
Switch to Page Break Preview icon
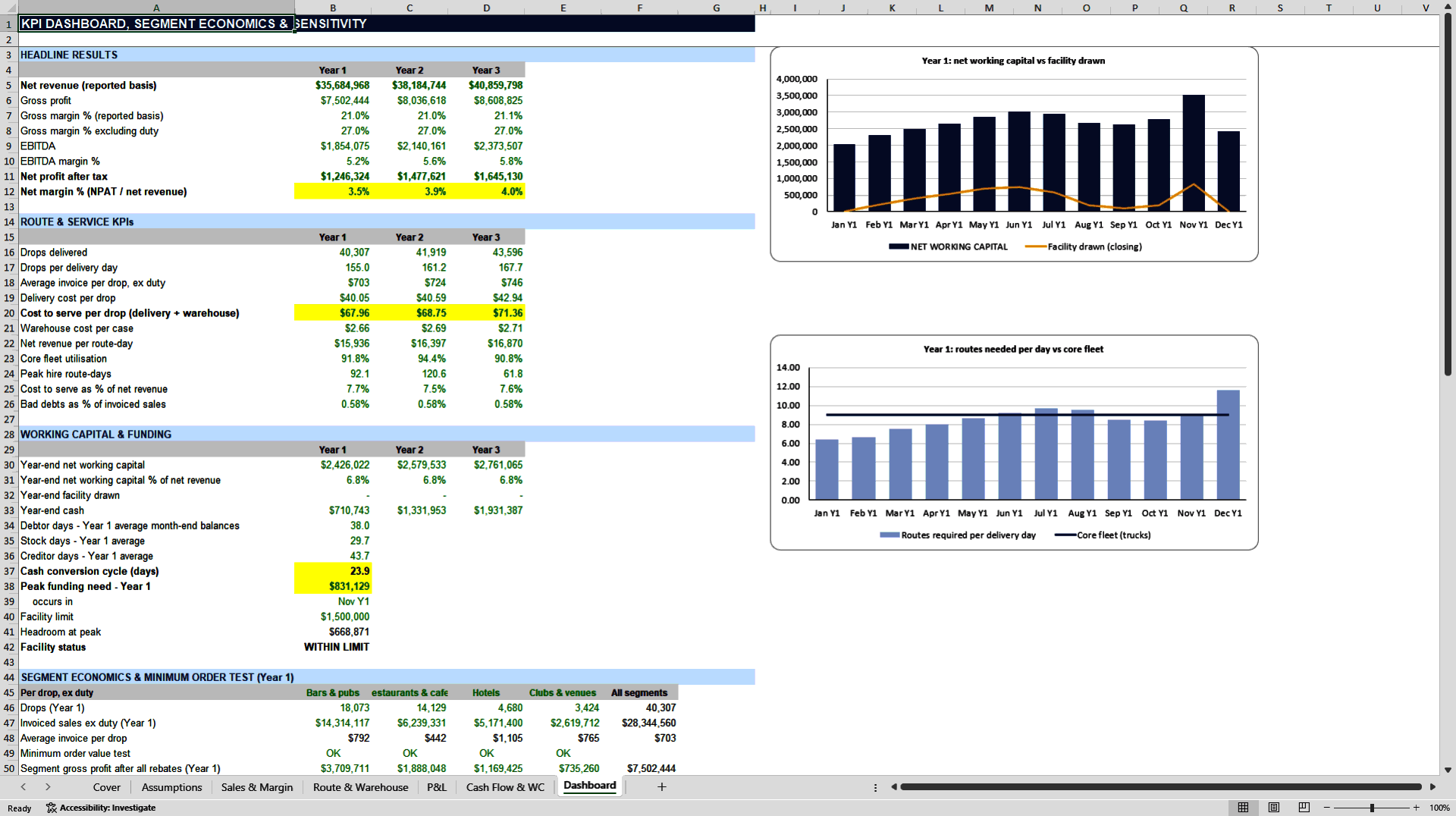tap(1304, 808)
